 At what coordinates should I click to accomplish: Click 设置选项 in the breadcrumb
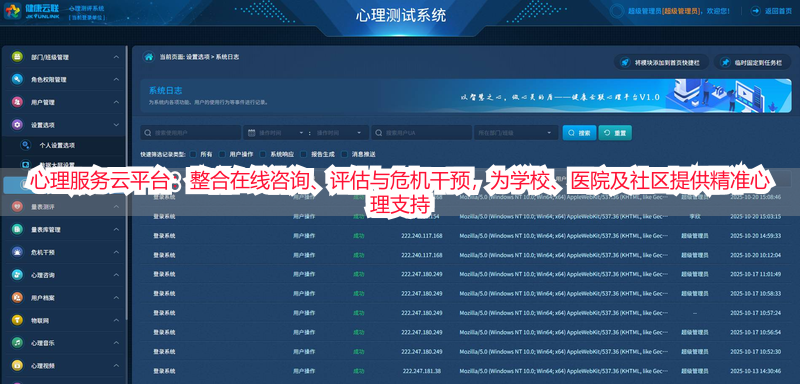[x=198, y=57]
